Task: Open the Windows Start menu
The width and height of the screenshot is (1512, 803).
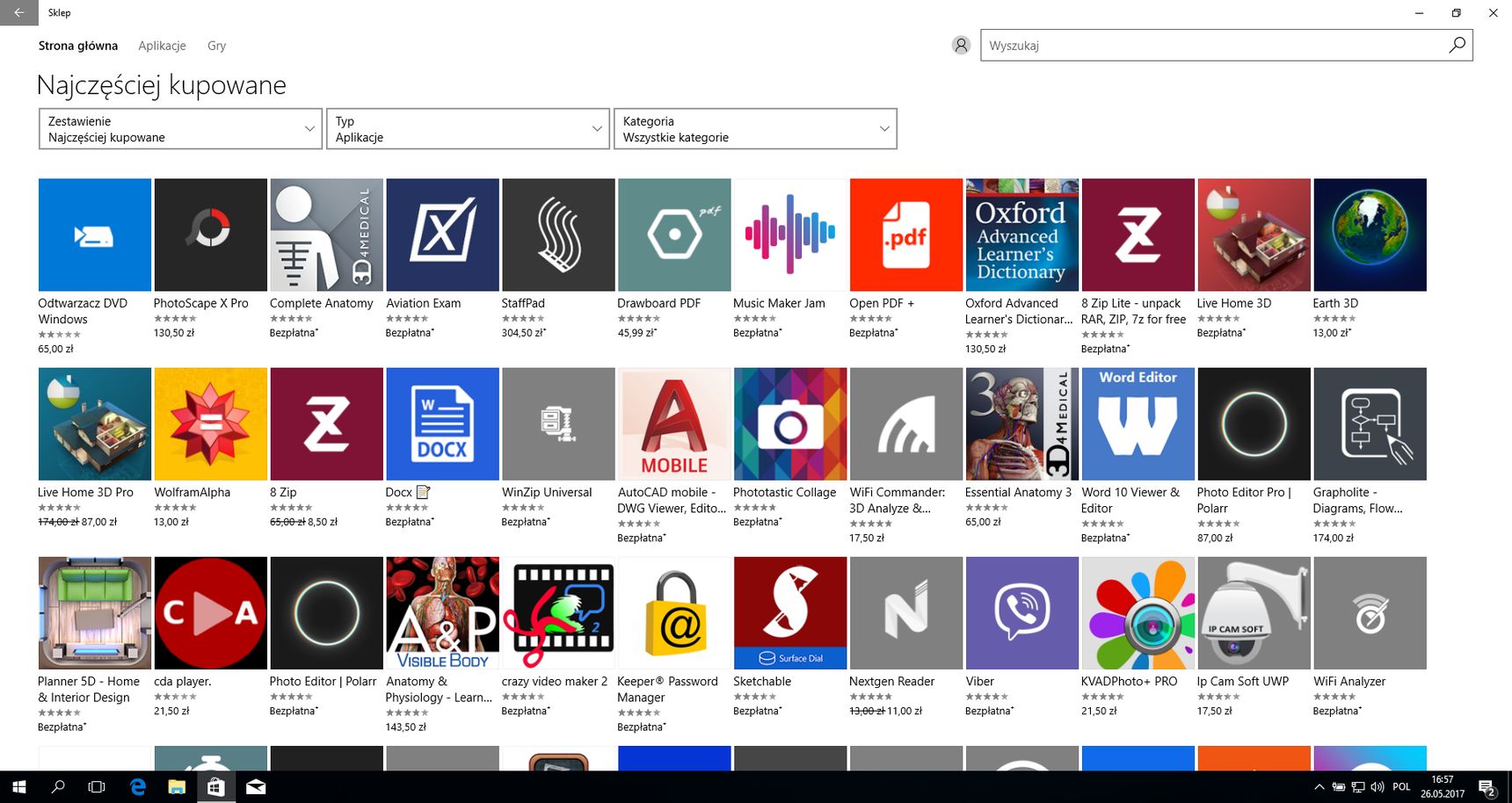Action: [x=19, y=787]
